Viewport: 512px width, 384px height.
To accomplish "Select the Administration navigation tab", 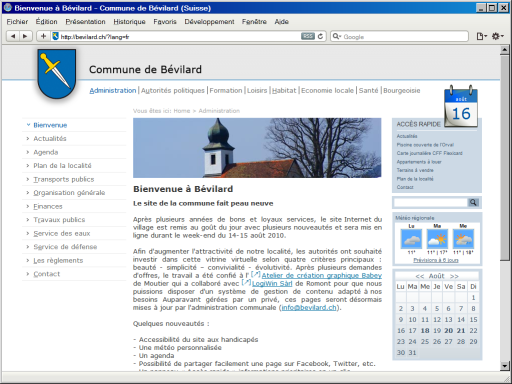I will 113,91.
